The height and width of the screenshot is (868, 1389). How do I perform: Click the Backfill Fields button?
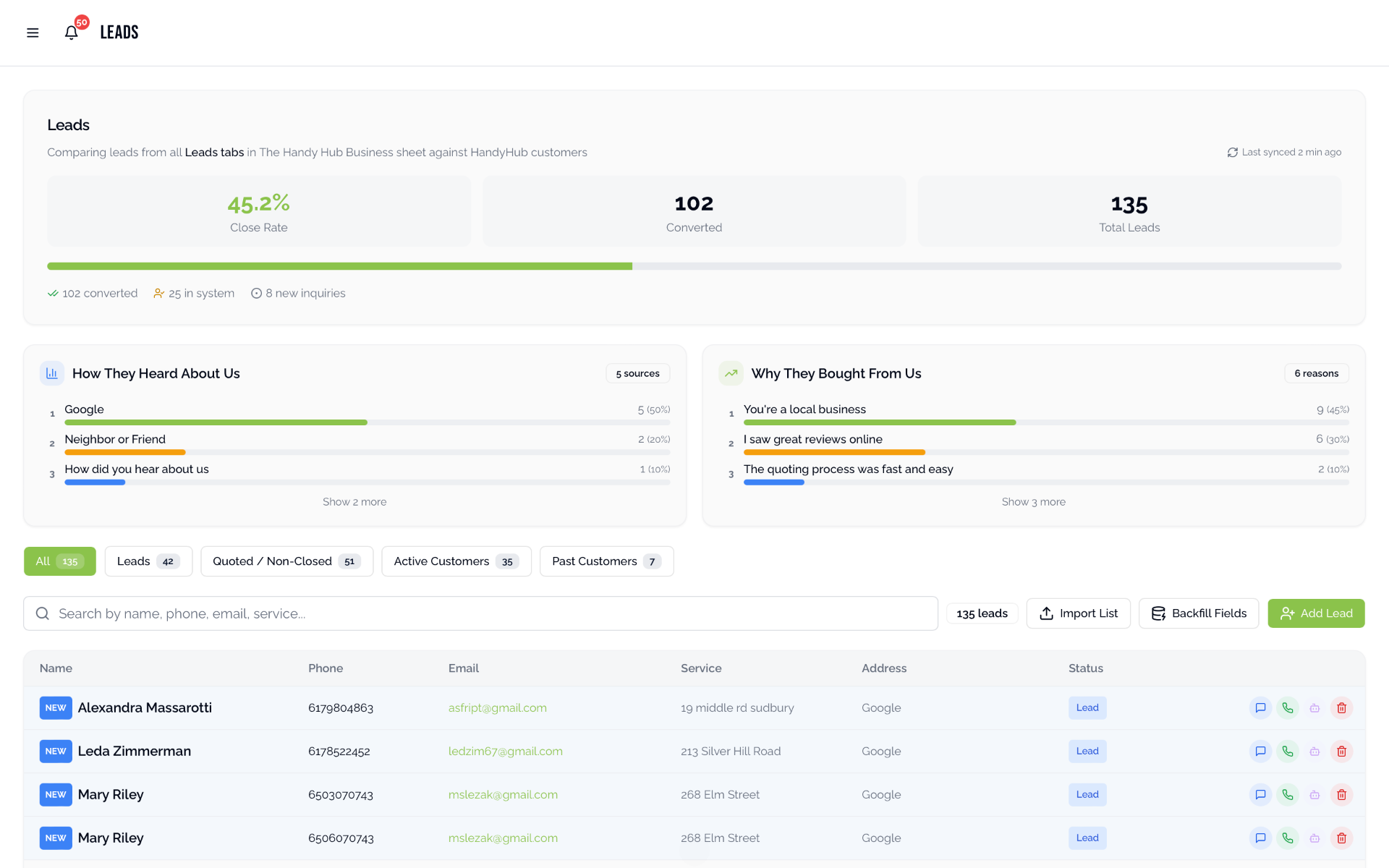tap(1199, 613)
